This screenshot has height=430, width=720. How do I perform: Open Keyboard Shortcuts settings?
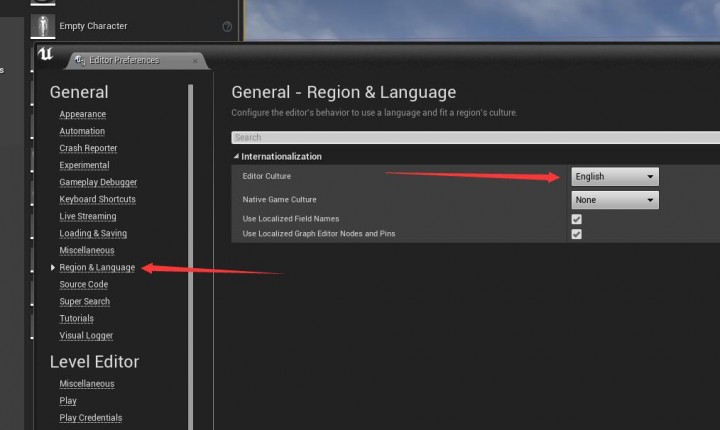pyautogui.click(x=97, y=199)
